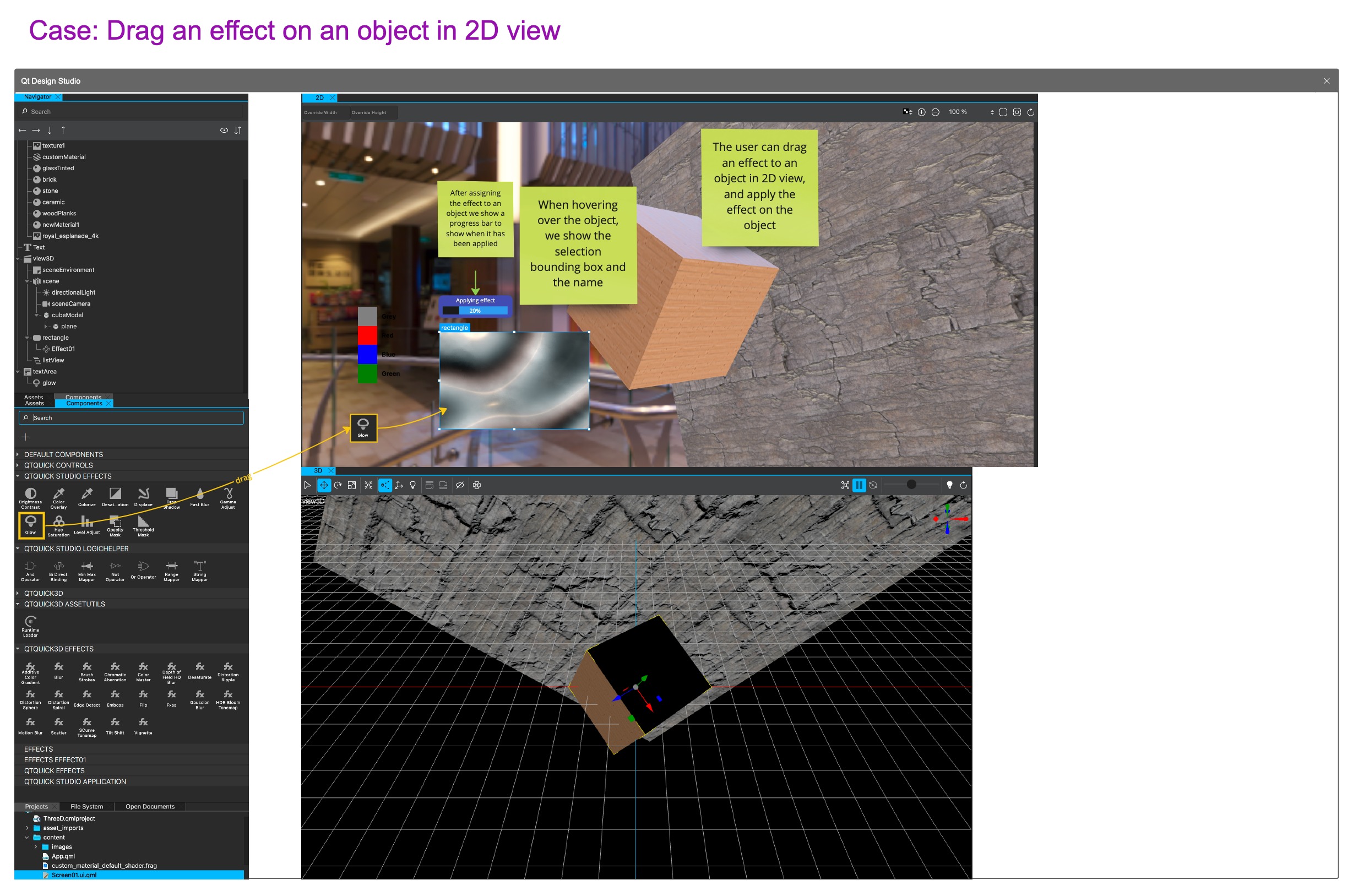1353x896 pixels.
Task: Click the Components search field
Action: [132, 418]
